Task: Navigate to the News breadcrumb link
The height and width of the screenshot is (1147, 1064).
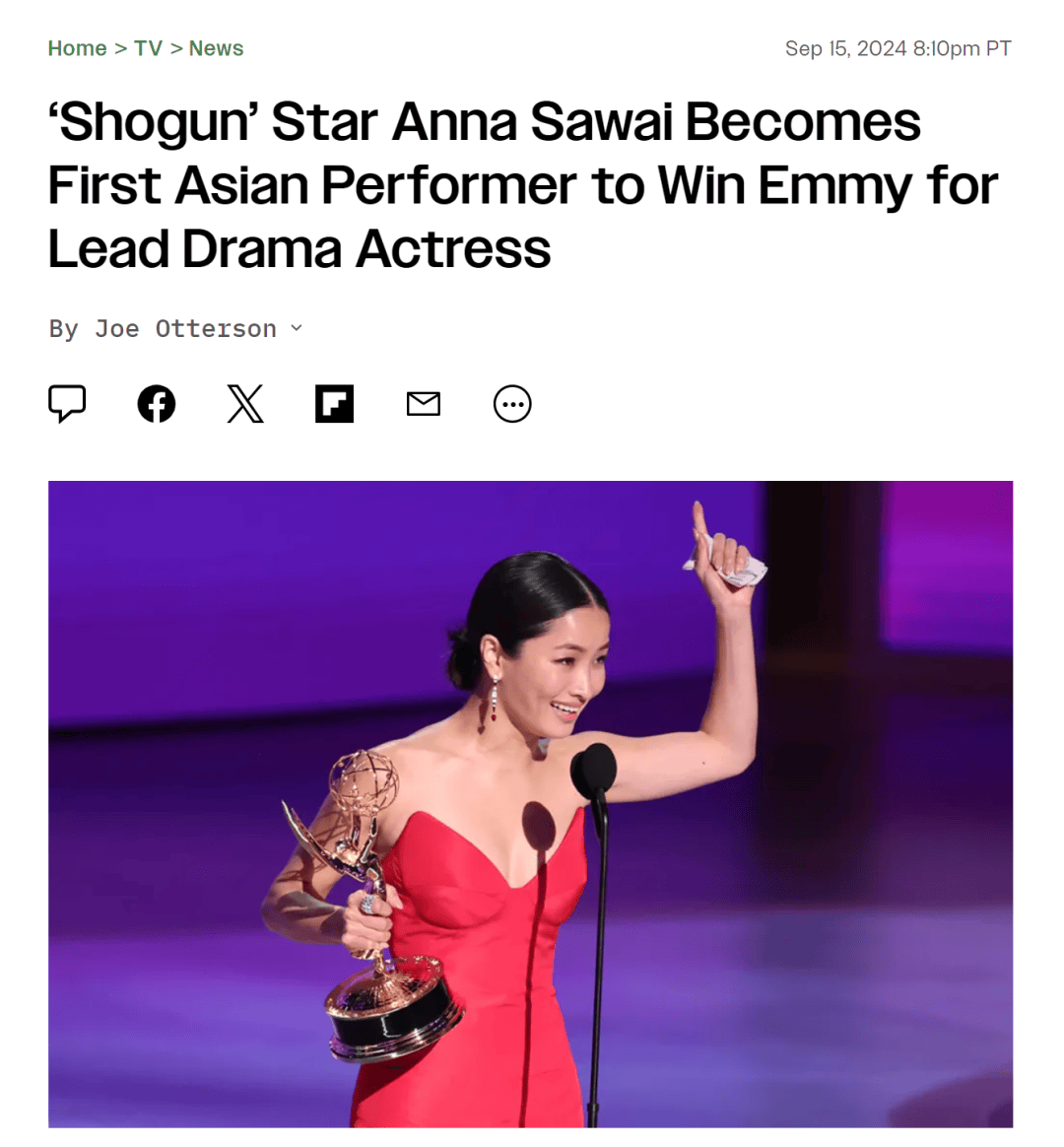Action: [216, 48]
